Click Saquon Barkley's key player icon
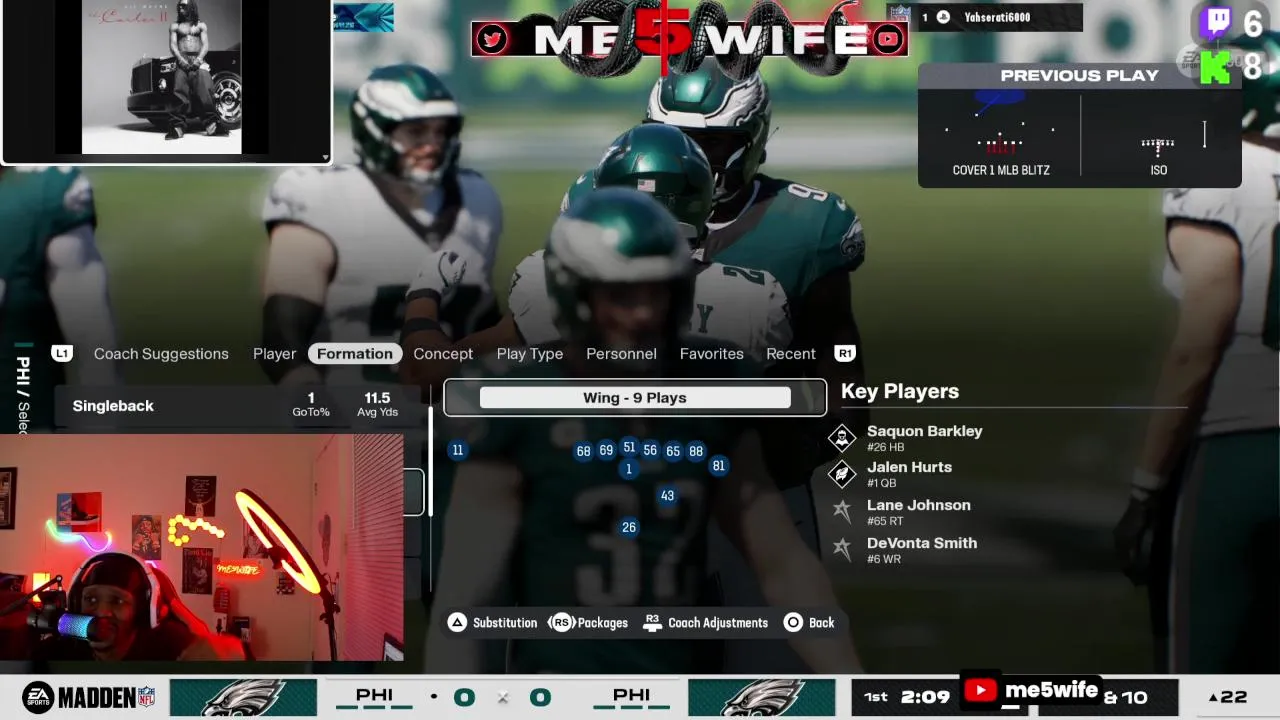1280x720 pixels. click(842, 438)
